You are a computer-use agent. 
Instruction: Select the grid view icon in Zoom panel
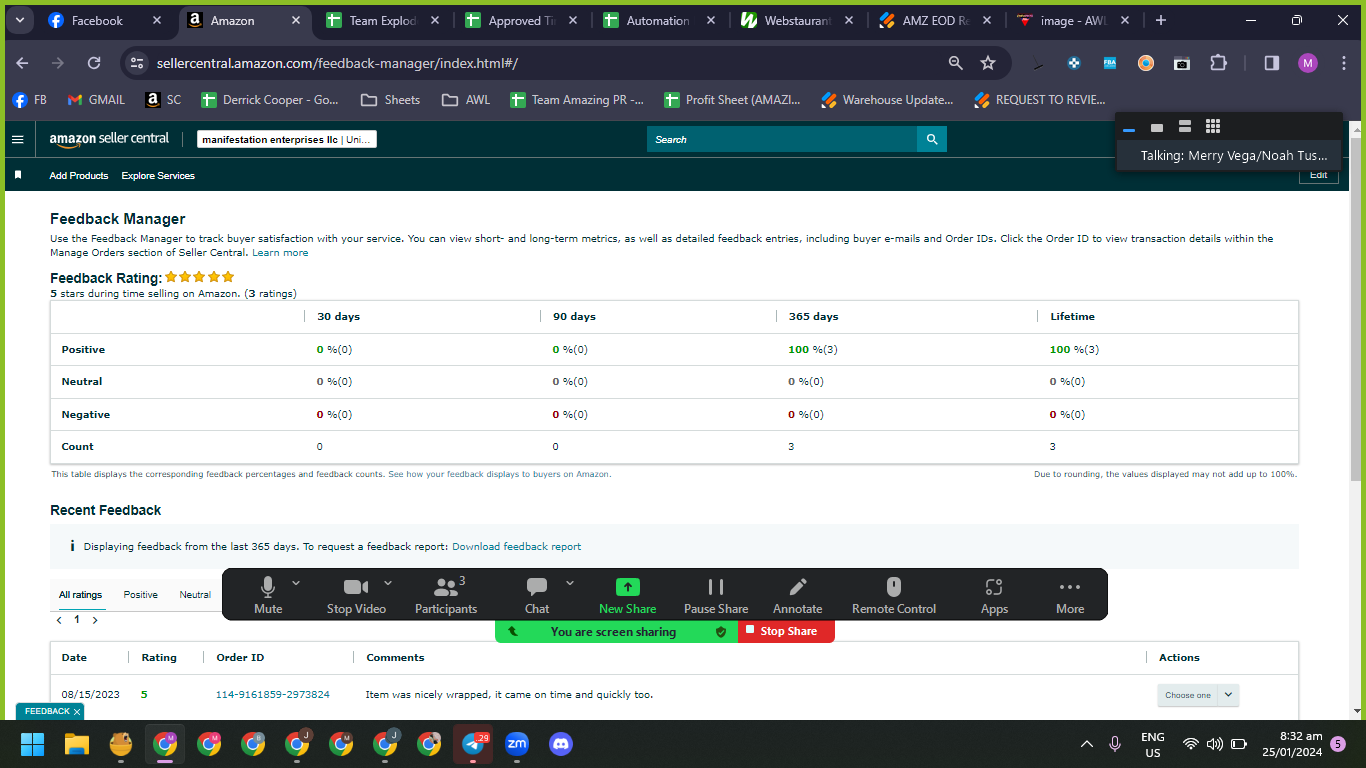tap(1213, 126)
